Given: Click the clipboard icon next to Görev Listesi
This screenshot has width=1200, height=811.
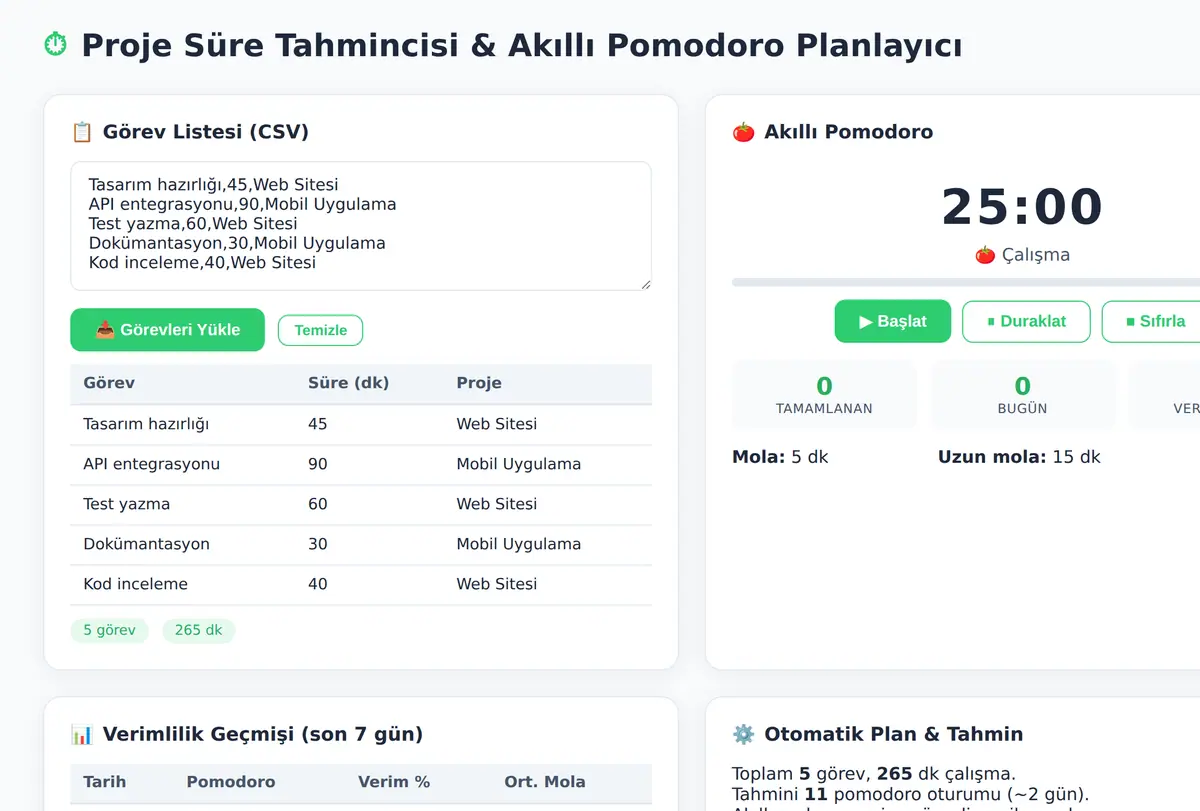Looking at the screenshot, I should (82, 132).
